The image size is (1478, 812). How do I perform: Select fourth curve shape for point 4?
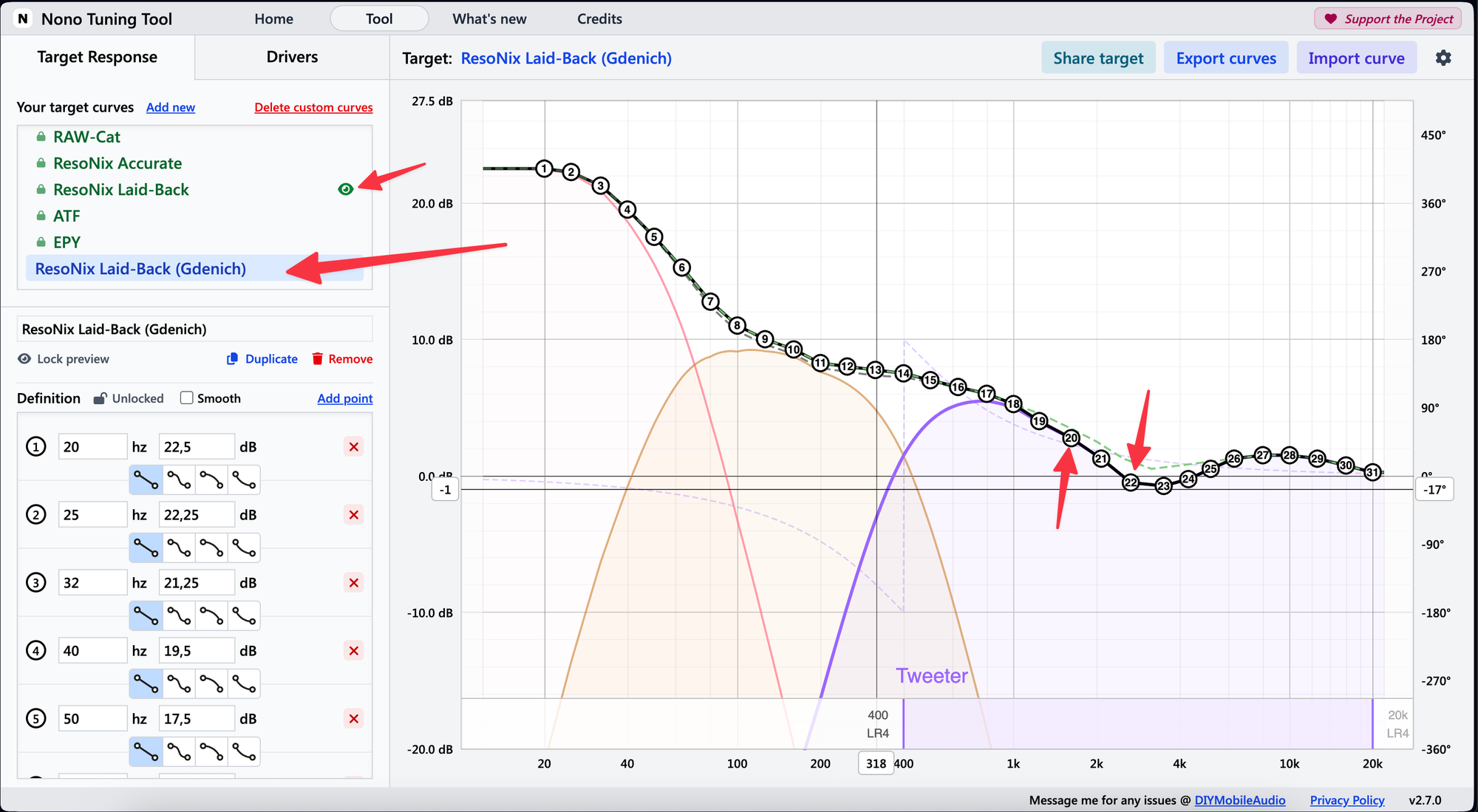244,684
